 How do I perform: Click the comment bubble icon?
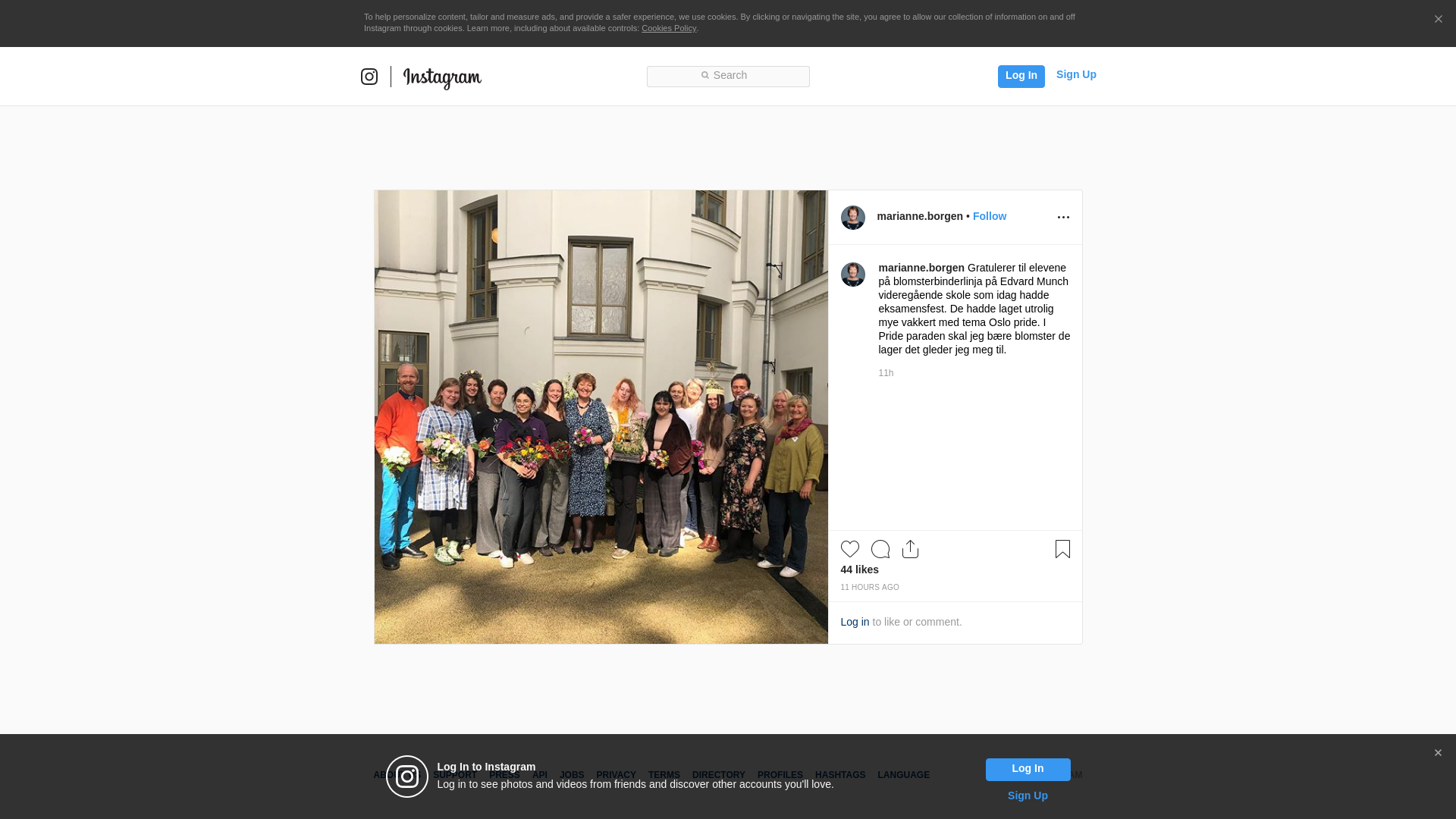click(x=880, y=549)
